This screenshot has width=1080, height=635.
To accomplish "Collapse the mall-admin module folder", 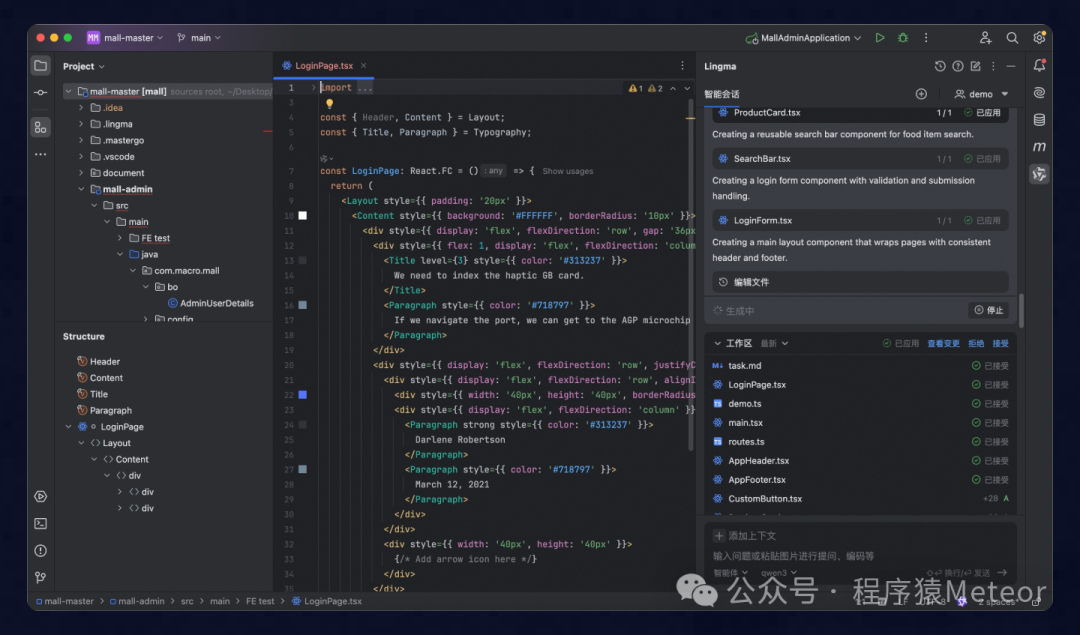I will pos(81,189).
